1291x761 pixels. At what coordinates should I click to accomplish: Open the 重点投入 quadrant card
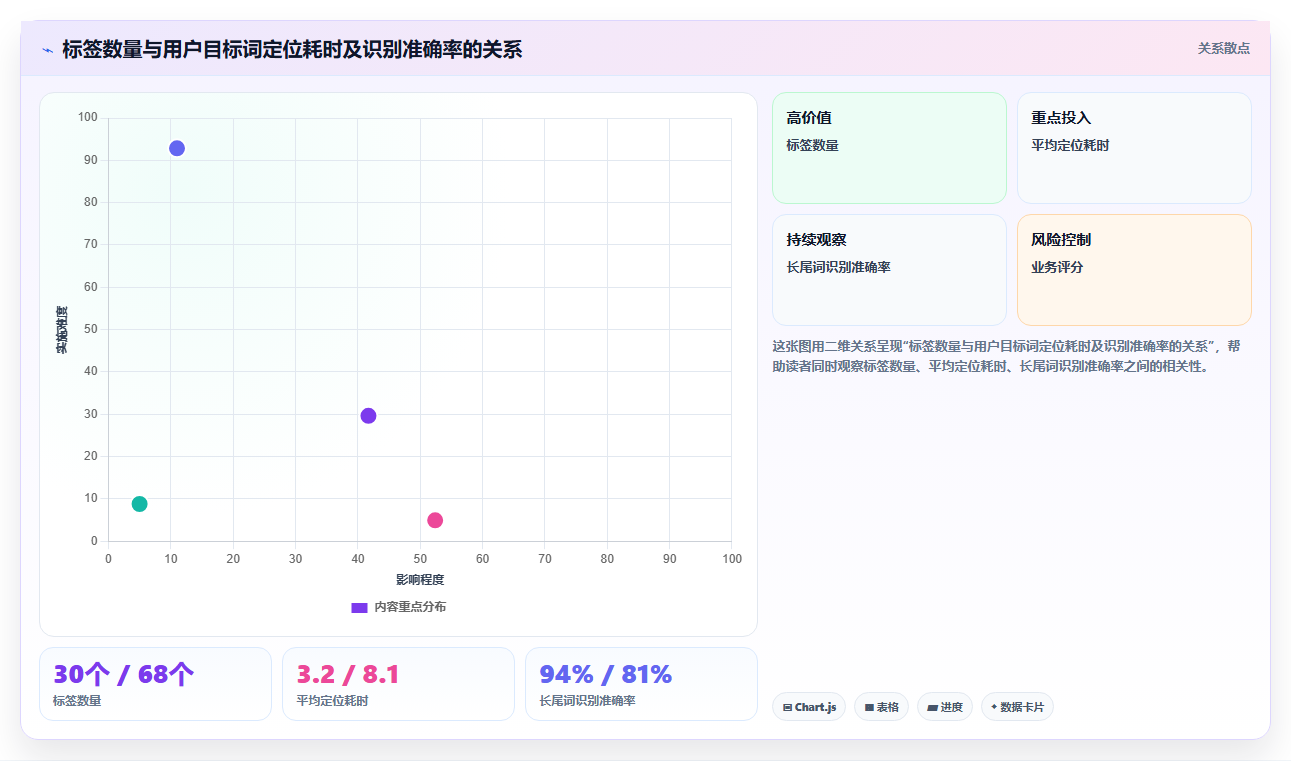(1134, 148)
